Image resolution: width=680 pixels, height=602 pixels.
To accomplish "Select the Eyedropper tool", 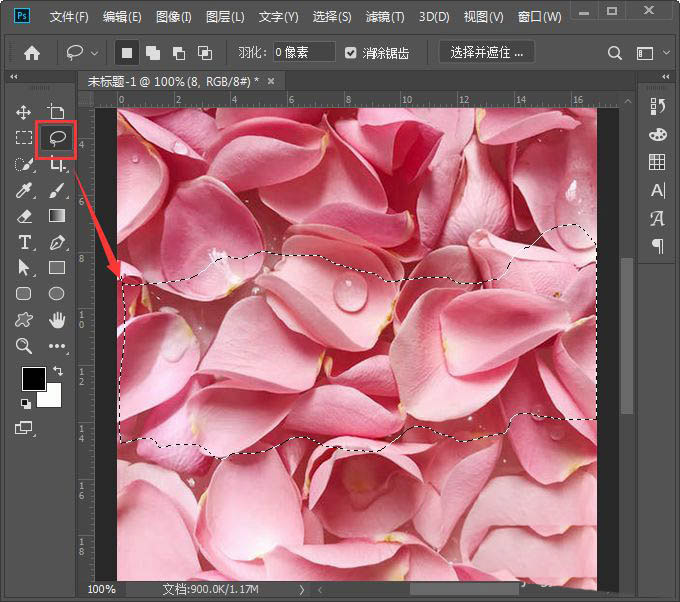I will coord(24,190).
